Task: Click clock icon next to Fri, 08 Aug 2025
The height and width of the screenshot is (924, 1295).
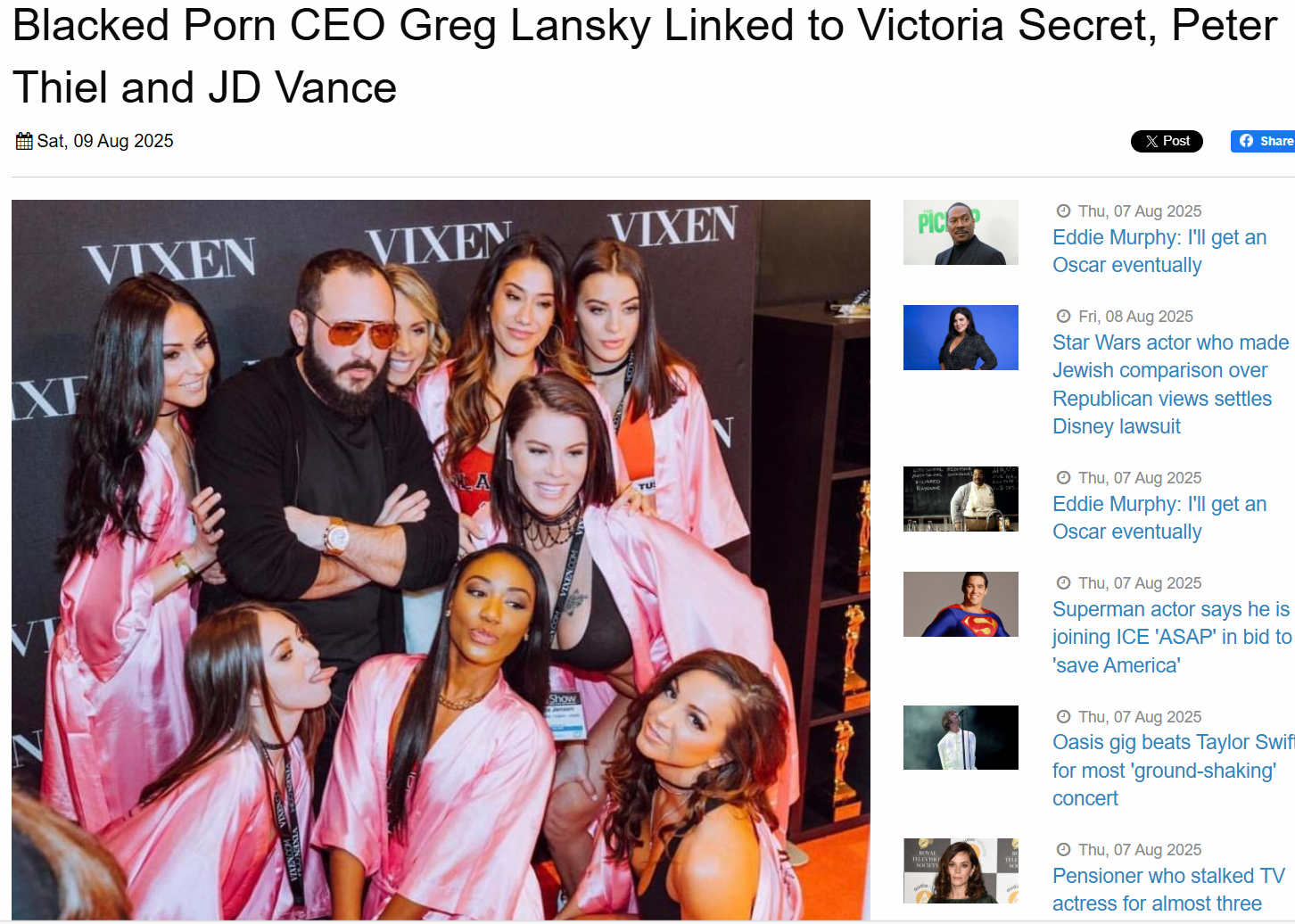Action: click(x=1063, y=317)
